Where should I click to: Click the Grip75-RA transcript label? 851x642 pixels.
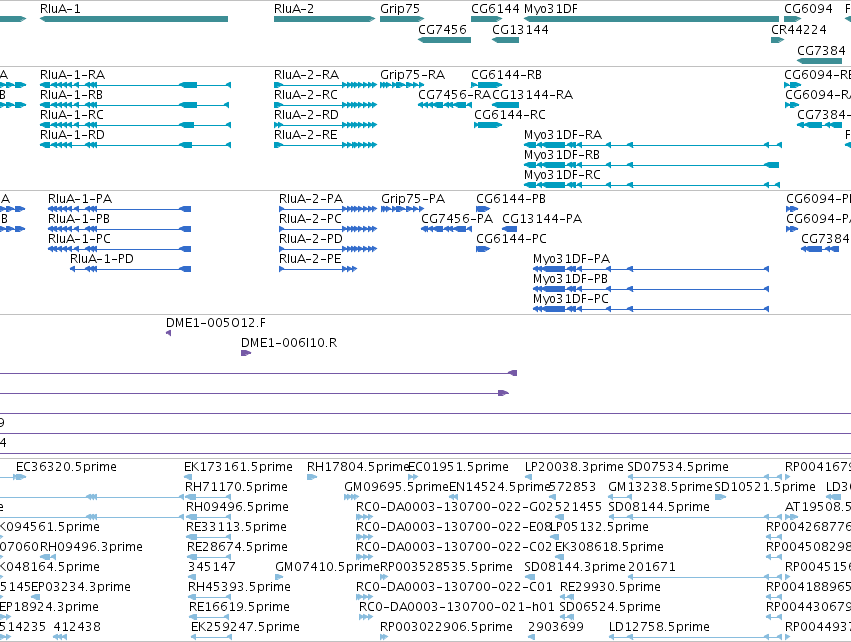[x=412, y=75]
